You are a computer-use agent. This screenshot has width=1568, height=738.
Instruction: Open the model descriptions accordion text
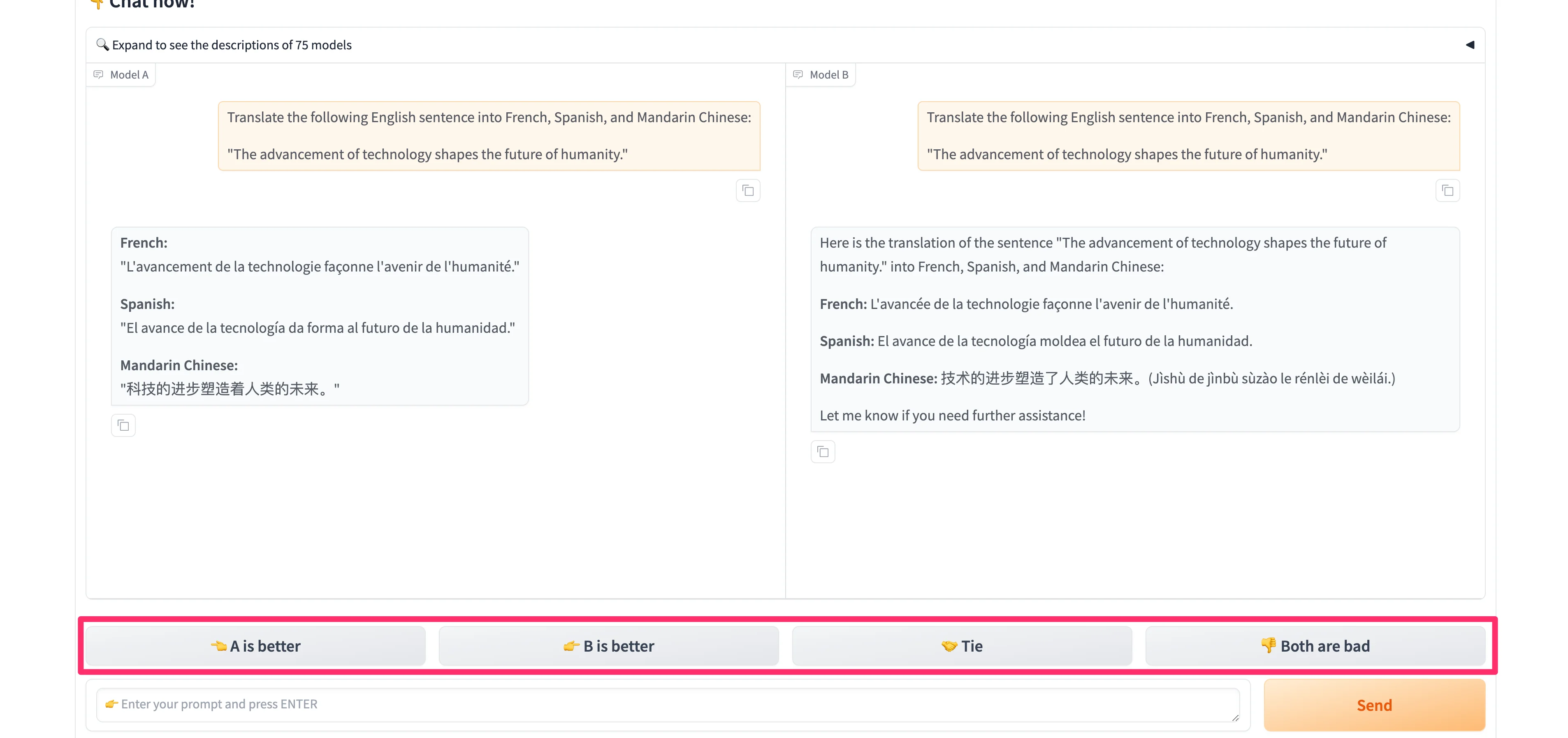tap(232, 45)
